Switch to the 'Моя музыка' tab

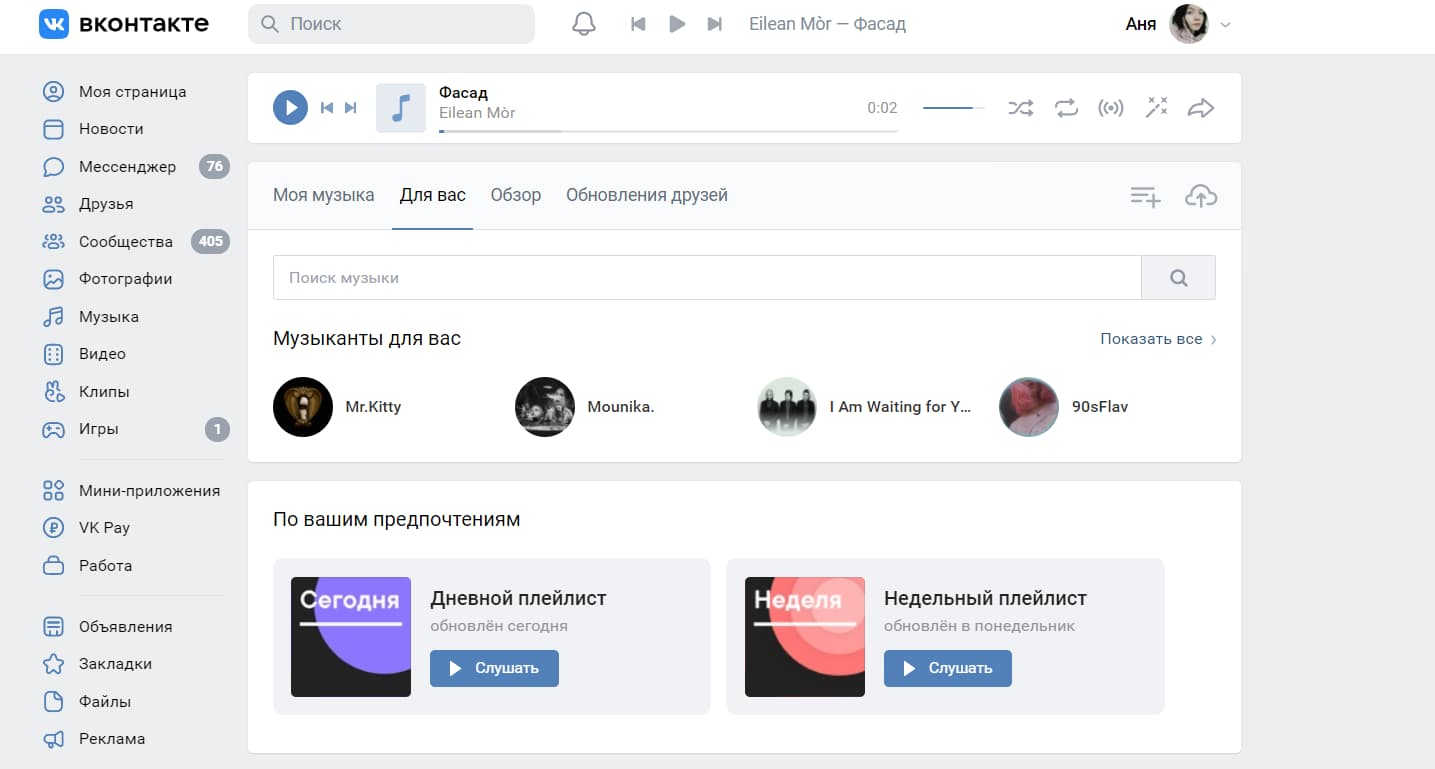pyautogui.click(x=323, y=195)
